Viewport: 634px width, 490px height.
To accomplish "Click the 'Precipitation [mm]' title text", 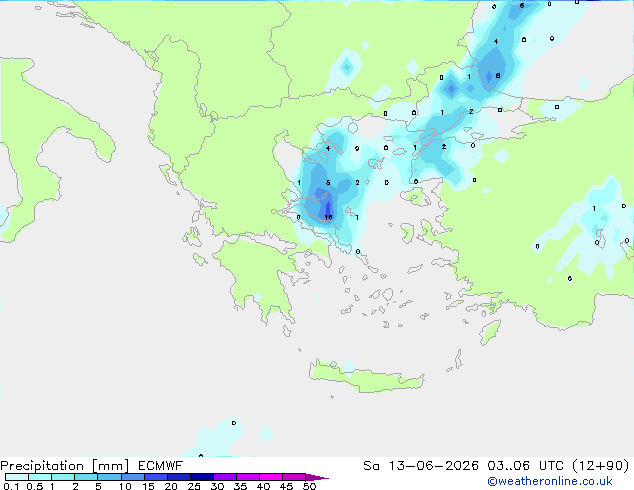I will pos(65,466).
